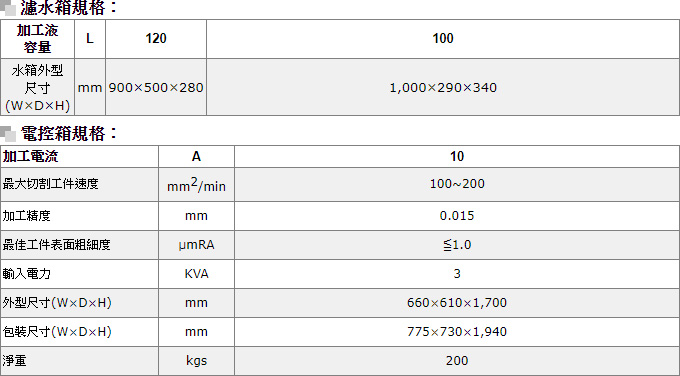Click the 電控箱規格 heading bullet icon

pyautogui.click(x=8, y=134)
